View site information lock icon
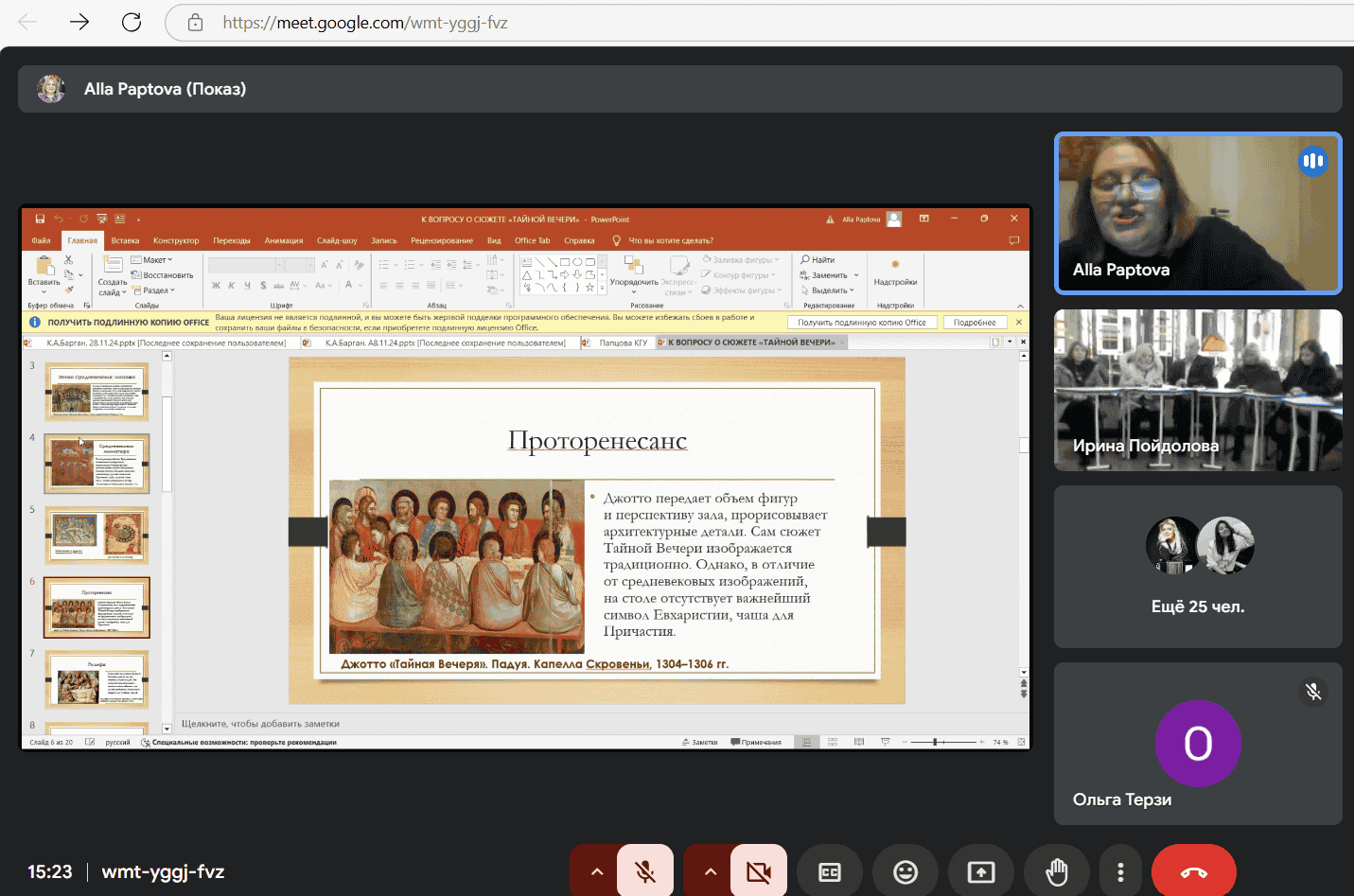The width and height of the screenshot is (1354, 896). point(196,23)
